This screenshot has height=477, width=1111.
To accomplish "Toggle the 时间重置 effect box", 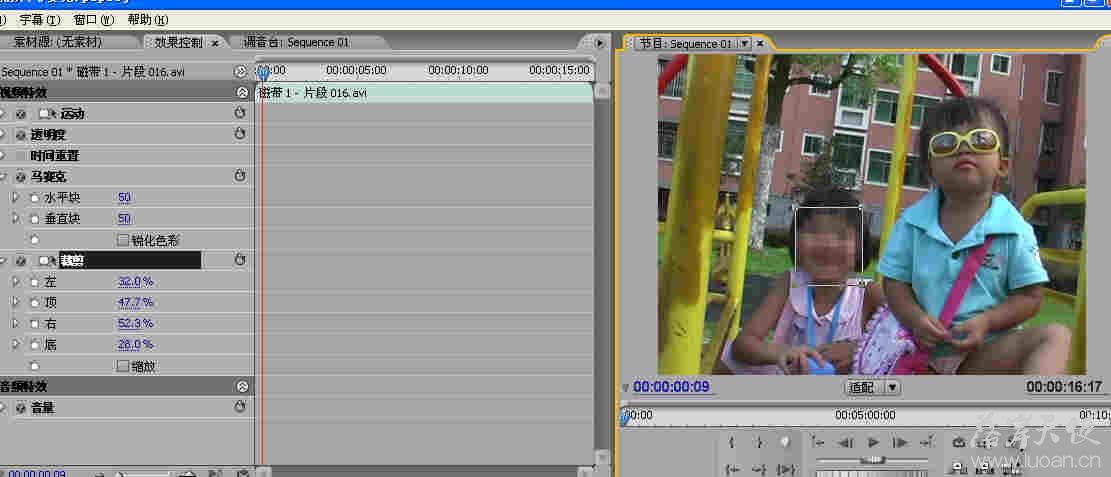I will click(21, 155).
